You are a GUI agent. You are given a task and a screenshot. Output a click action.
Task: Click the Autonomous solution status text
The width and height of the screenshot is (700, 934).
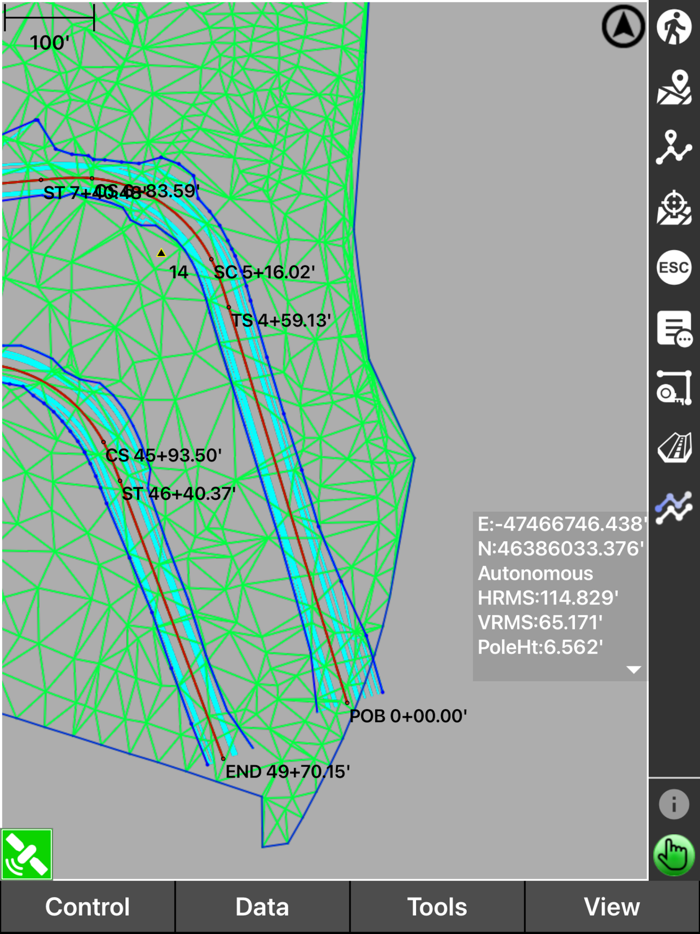click(x=536, y=574)
